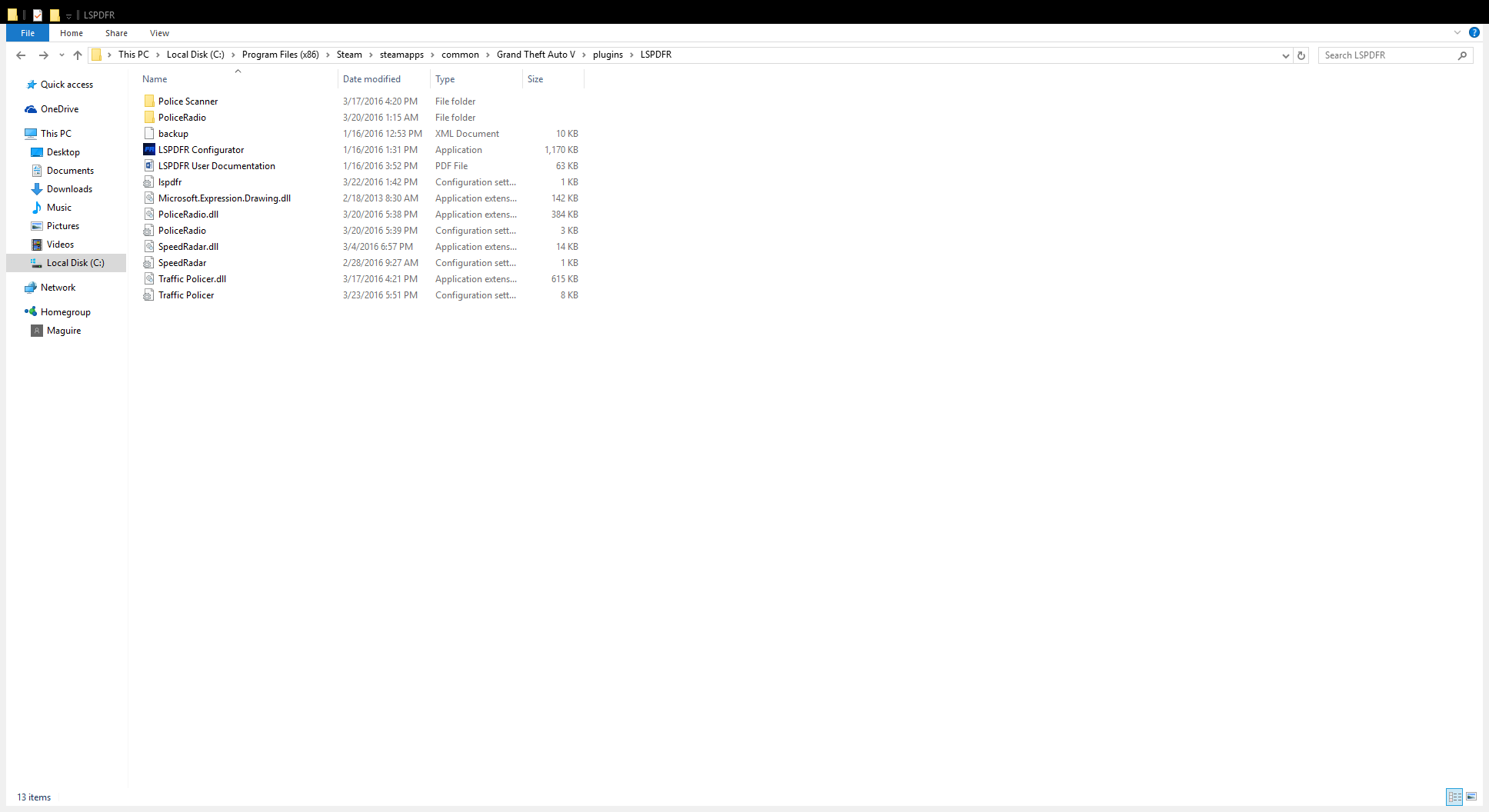Open Quick access in the navigation pane
Image resolution: width=1489 pixels, height=812 pixels.
(67, 85)
